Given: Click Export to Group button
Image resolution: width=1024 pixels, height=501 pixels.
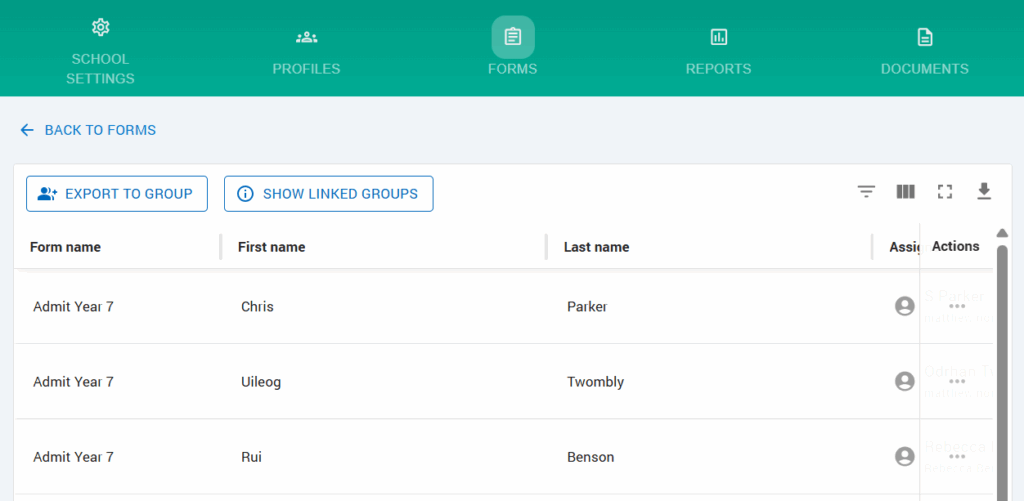Looking at the screenshot, I should (x=117, y=194).
